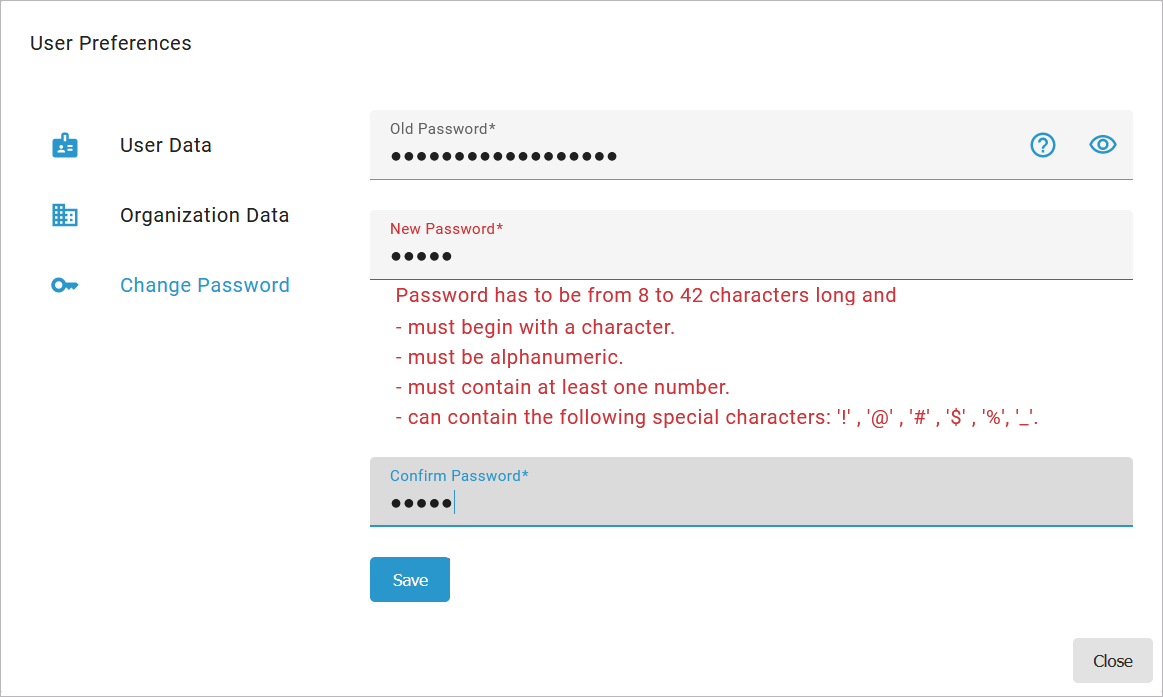Screen dimensions: 1163x697
Task: Select the Change Password key icon
Action: [64, 284]
